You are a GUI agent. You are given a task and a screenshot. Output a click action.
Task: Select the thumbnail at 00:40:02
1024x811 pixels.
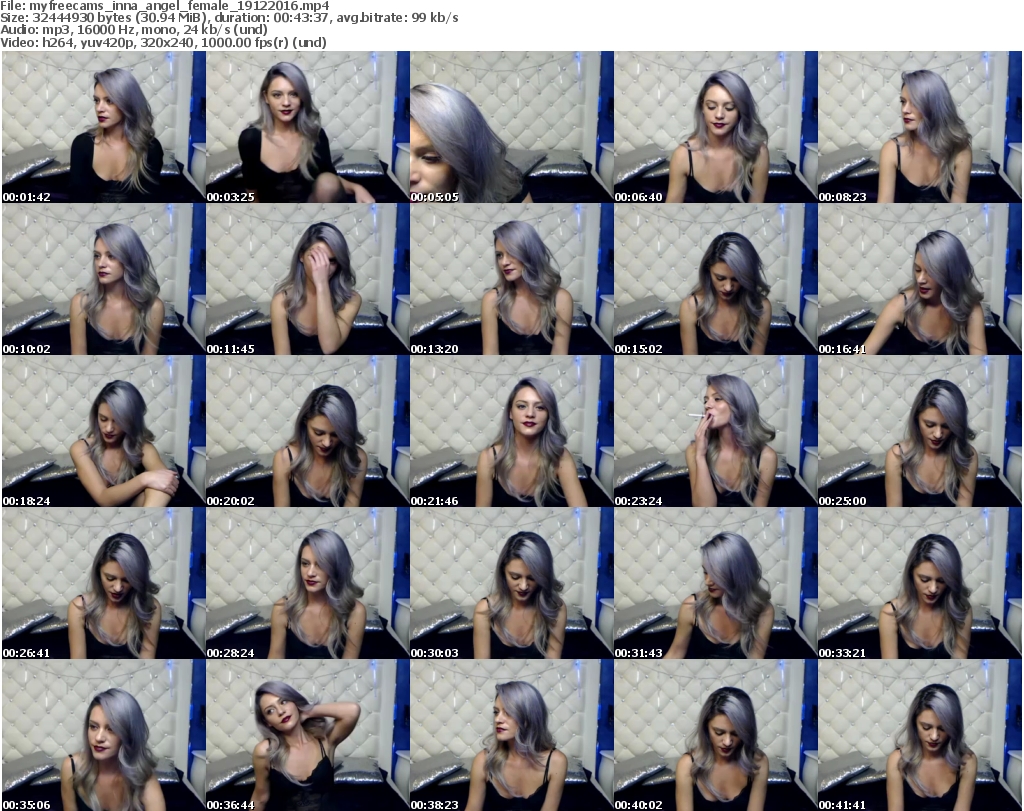[715, 735]
